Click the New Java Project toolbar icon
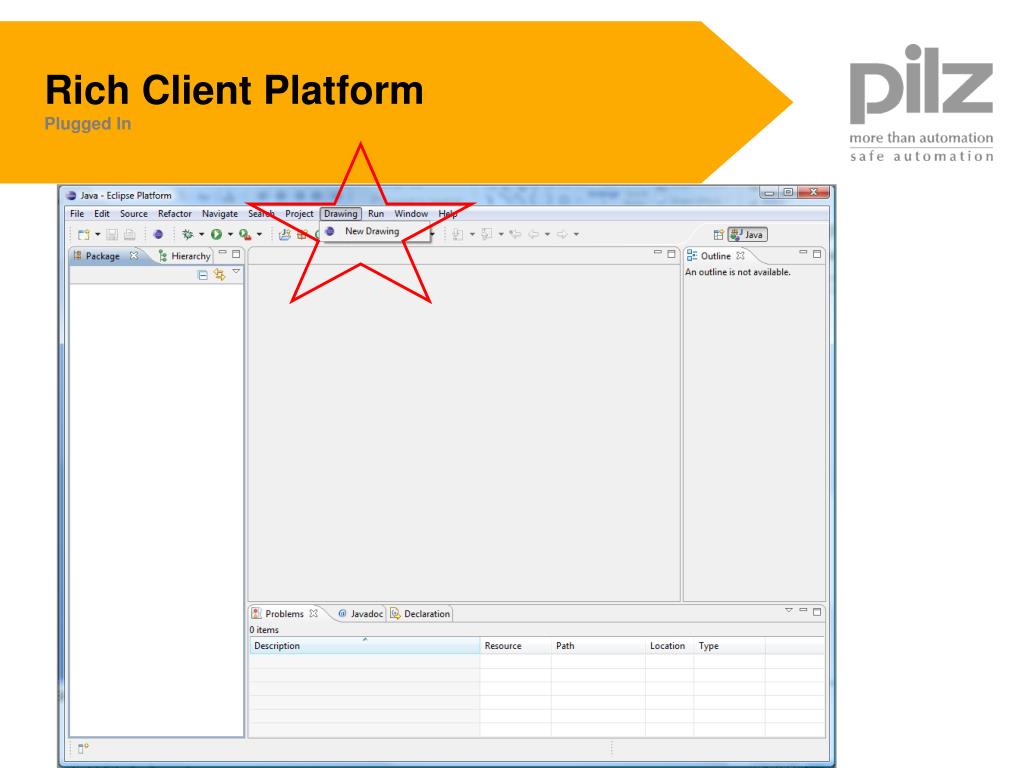 284,234
